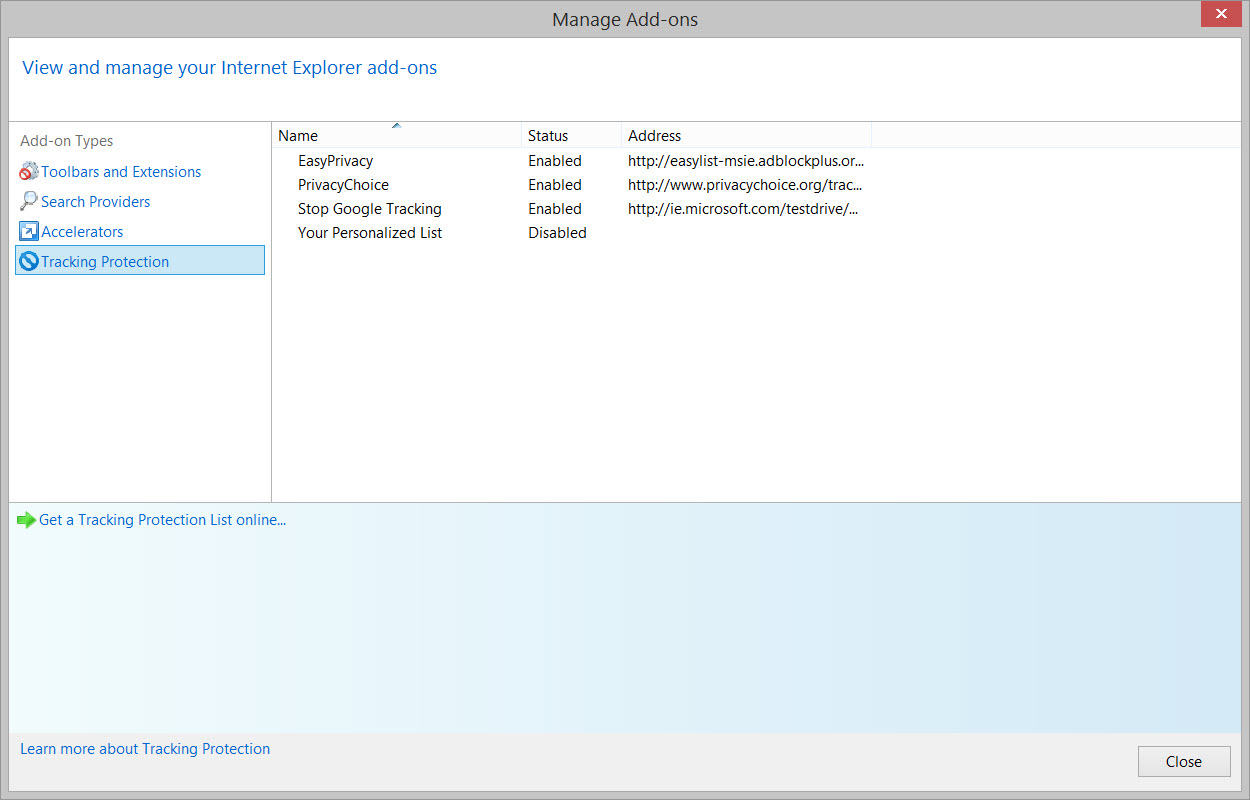1250x800 pixels.
Task: Sort list by Status column header
Action: click(x=572, y=135)
